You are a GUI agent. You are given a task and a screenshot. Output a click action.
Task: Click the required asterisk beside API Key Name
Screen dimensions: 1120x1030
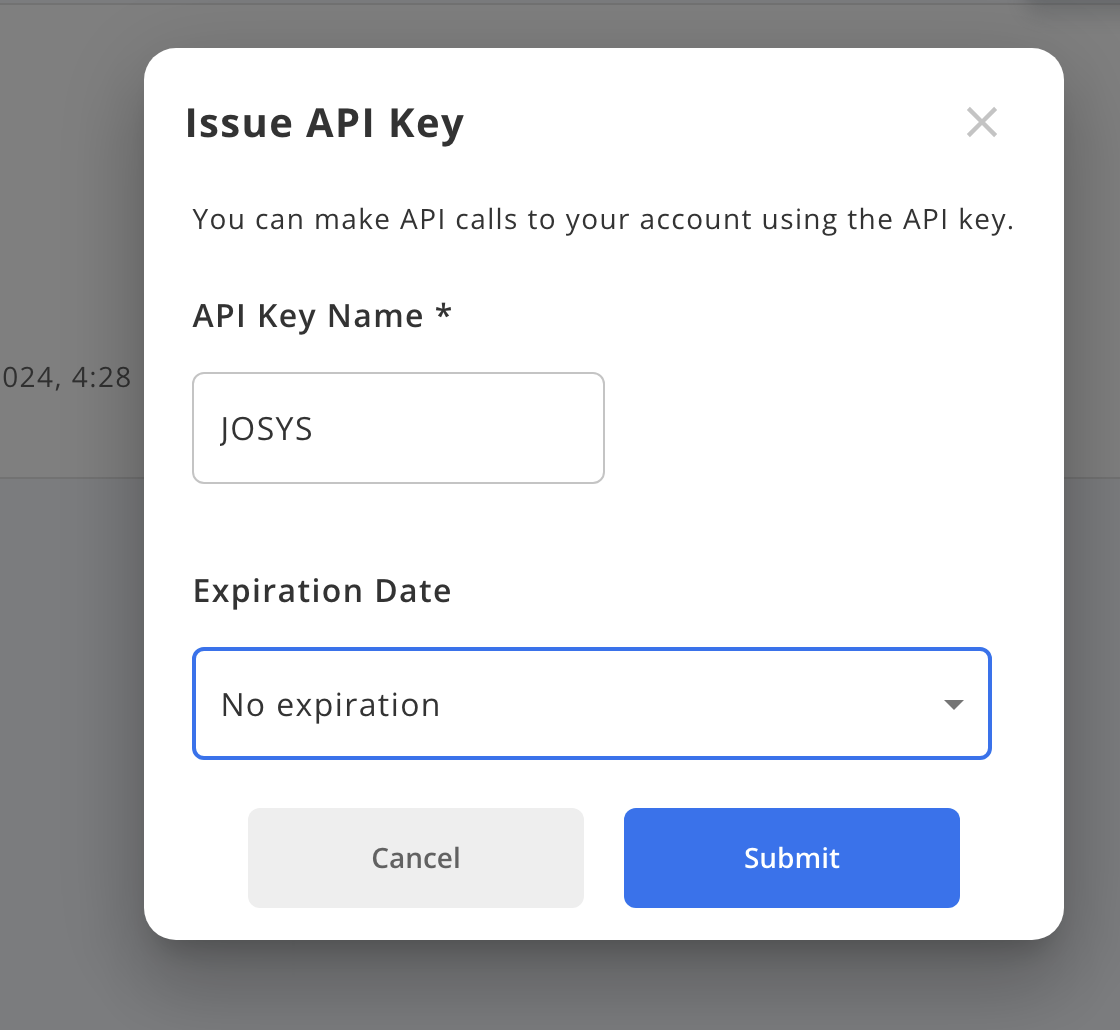[x=443, y=315]
